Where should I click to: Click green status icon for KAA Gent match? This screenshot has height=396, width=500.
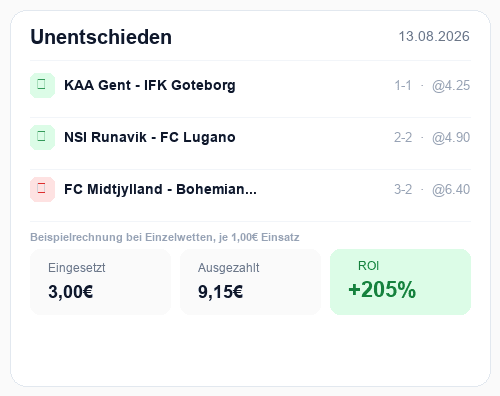[x=42, y=85]
